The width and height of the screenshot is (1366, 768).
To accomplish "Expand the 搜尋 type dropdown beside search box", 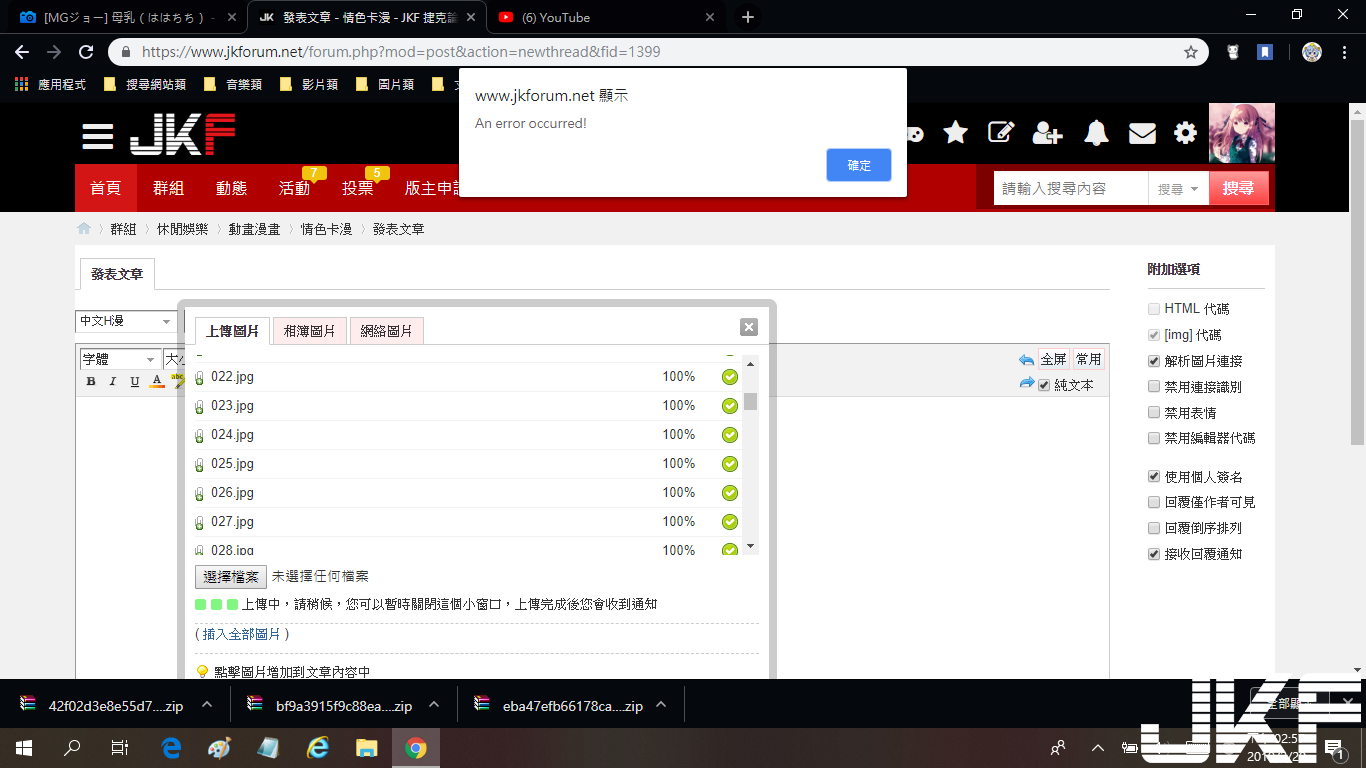I will [x=1178, y=189].
